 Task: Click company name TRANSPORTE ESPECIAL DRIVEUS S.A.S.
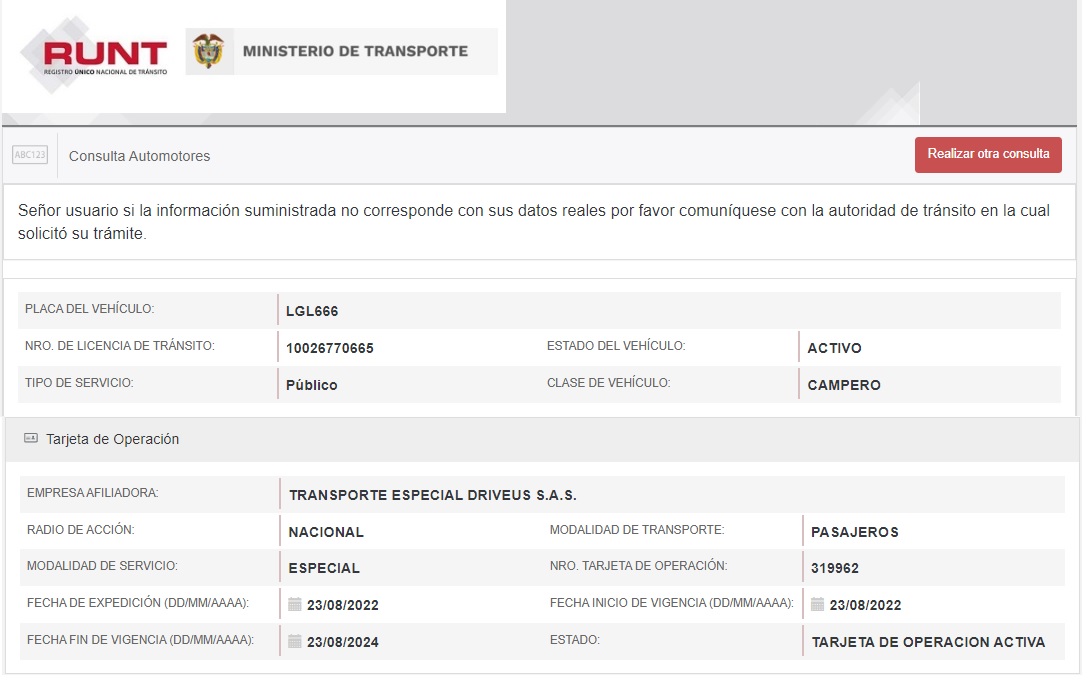coord(432,495)
